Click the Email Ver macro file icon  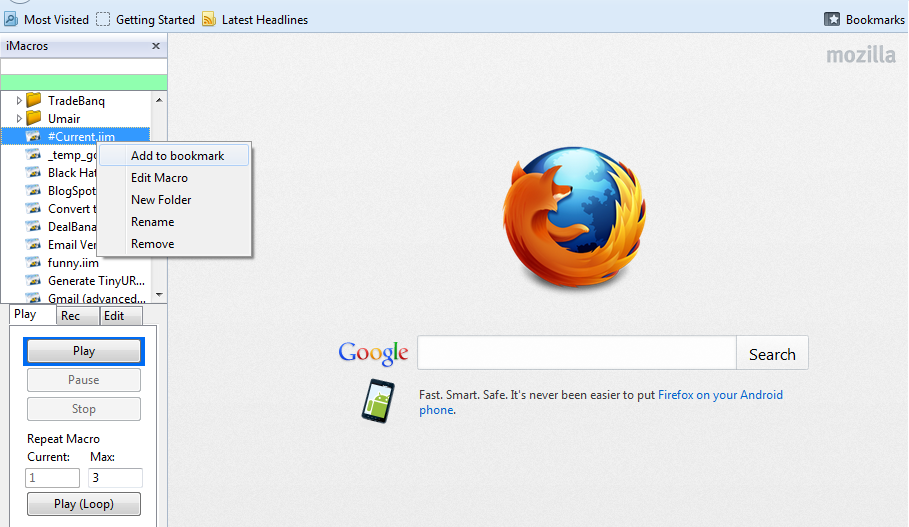(34, 244)
